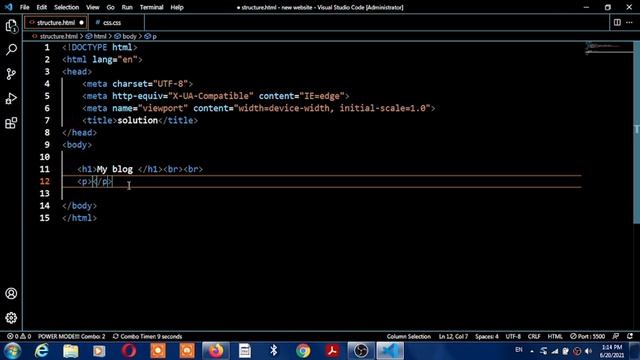Click p breadcrumb item
This screenshot has height=360, width=640.
(x=154, y=36)
